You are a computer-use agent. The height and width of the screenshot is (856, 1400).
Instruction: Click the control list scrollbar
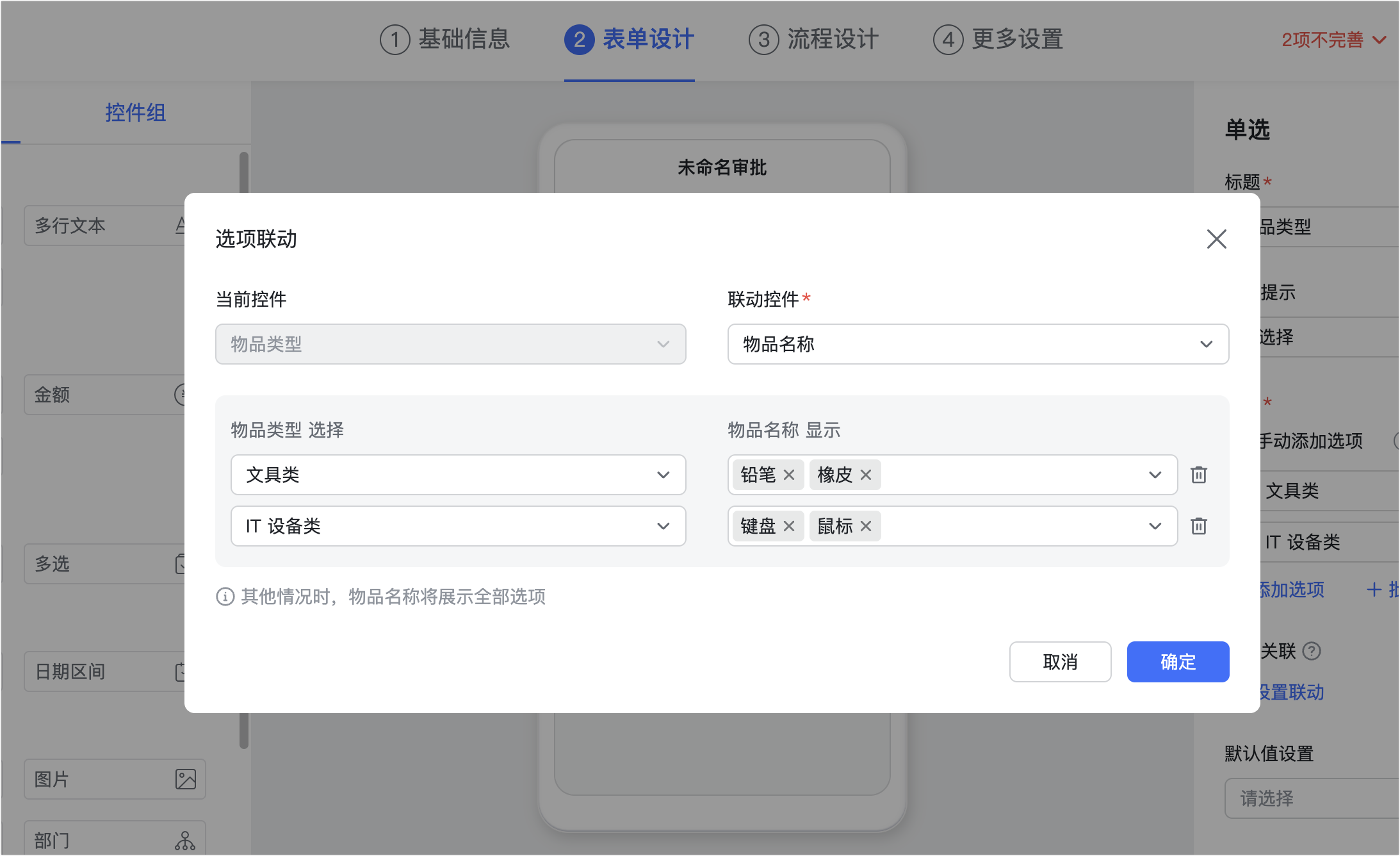click(243, 730)
